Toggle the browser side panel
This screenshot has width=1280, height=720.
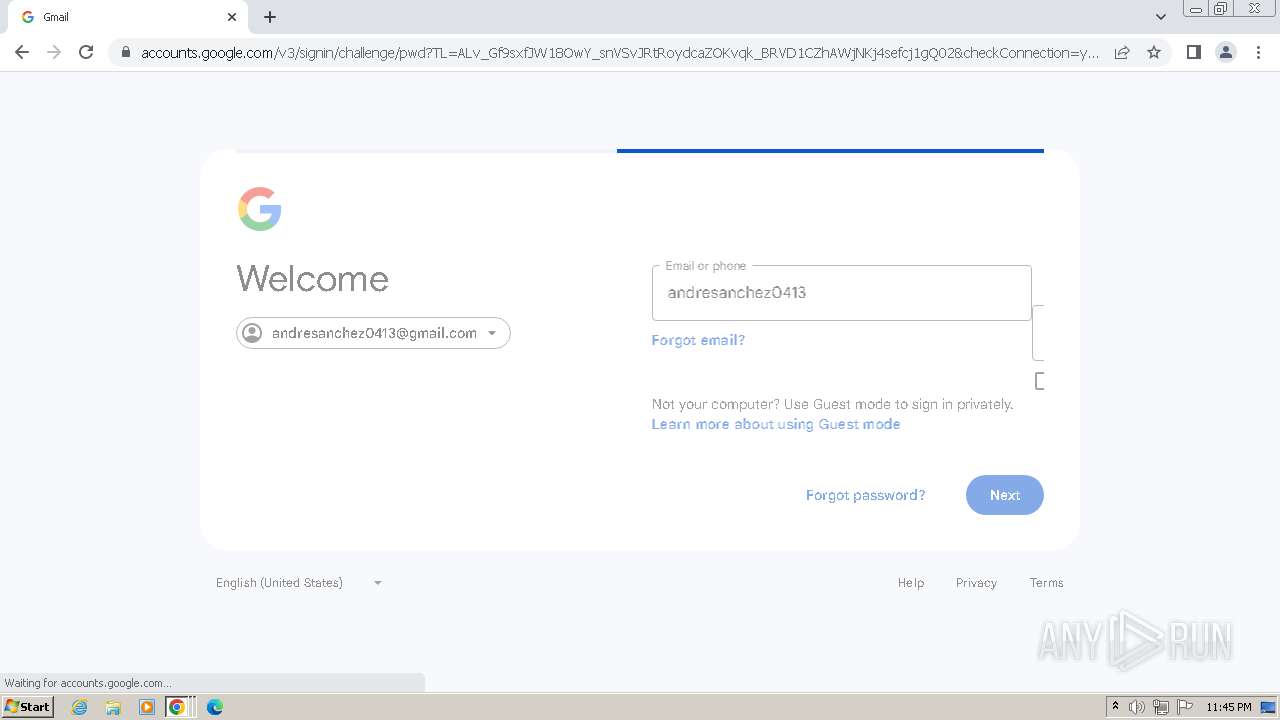(x=1193, y=52)
